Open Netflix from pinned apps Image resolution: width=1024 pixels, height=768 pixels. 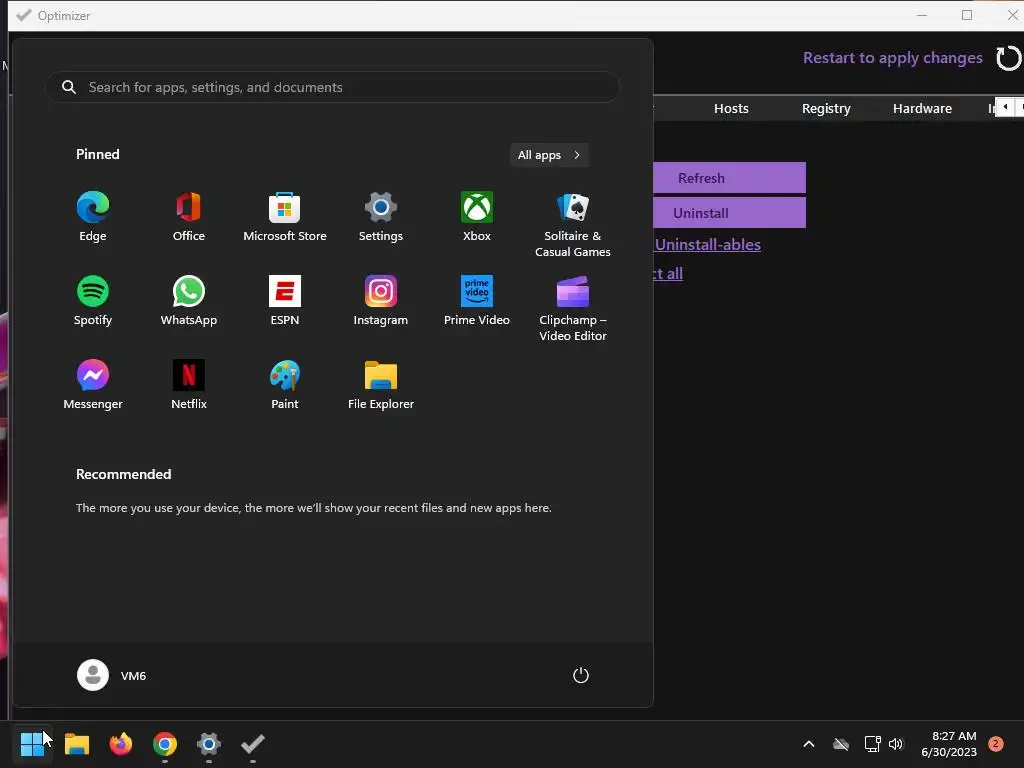tap(189, 385)
